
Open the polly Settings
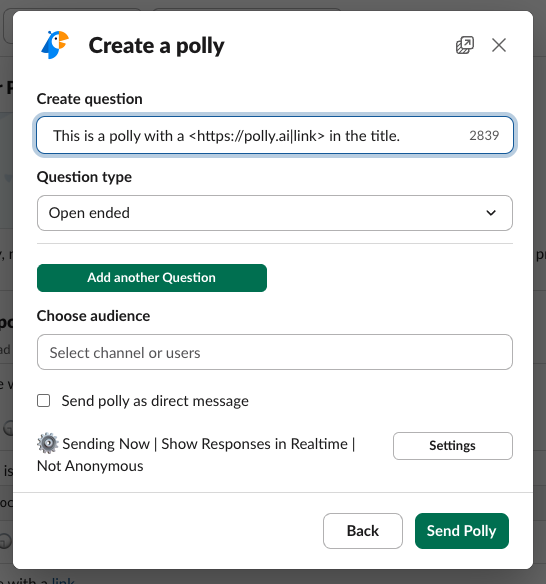click(453, 446)
